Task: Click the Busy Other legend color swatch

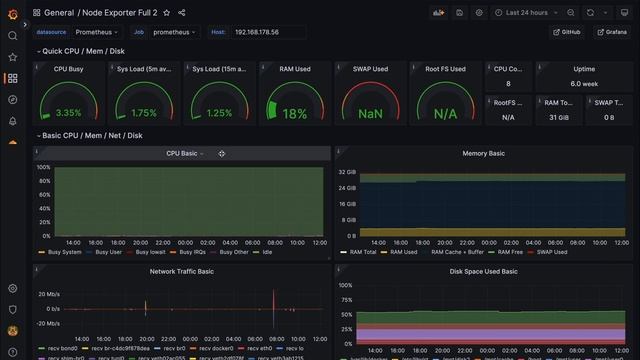Action: [213, 252]
